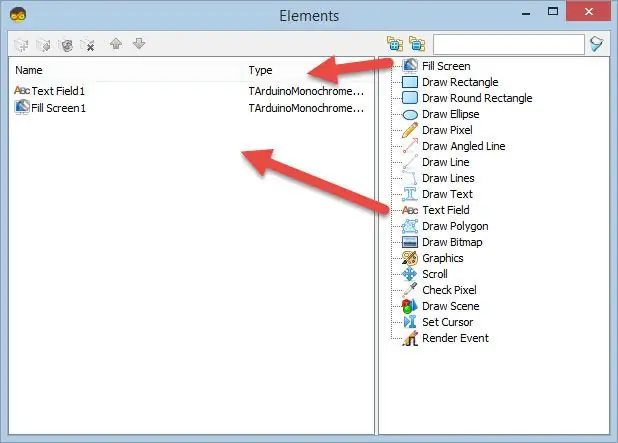This screenshot has width=618, height=443.
Task: Click the Draw Scene icon
Action: (410, 306)
